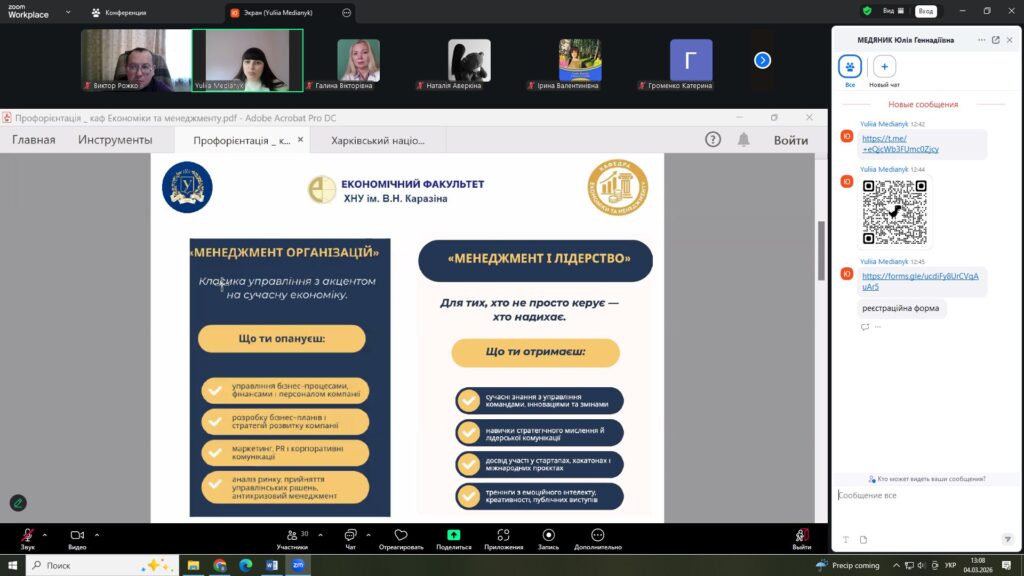
Task: Open the Zoom Workplace dropdown arrow
Action: (68, 12)
